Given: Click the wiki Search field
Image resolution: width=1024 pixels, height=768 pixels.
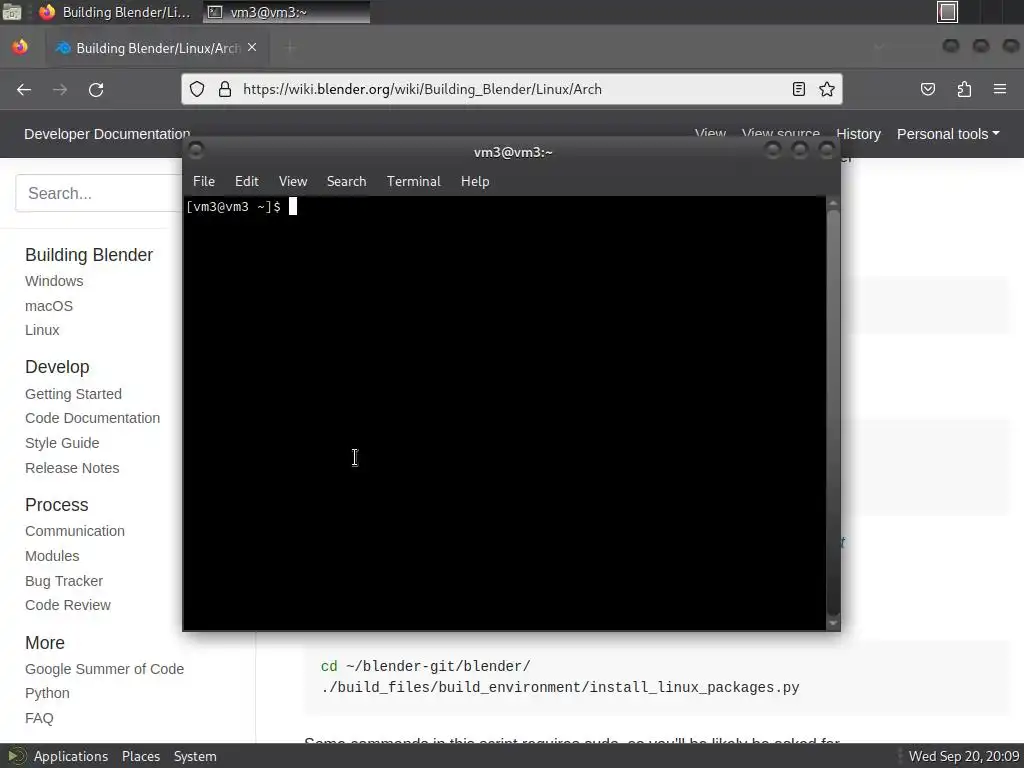Looking at the screenshot, I should coord(98,193).
